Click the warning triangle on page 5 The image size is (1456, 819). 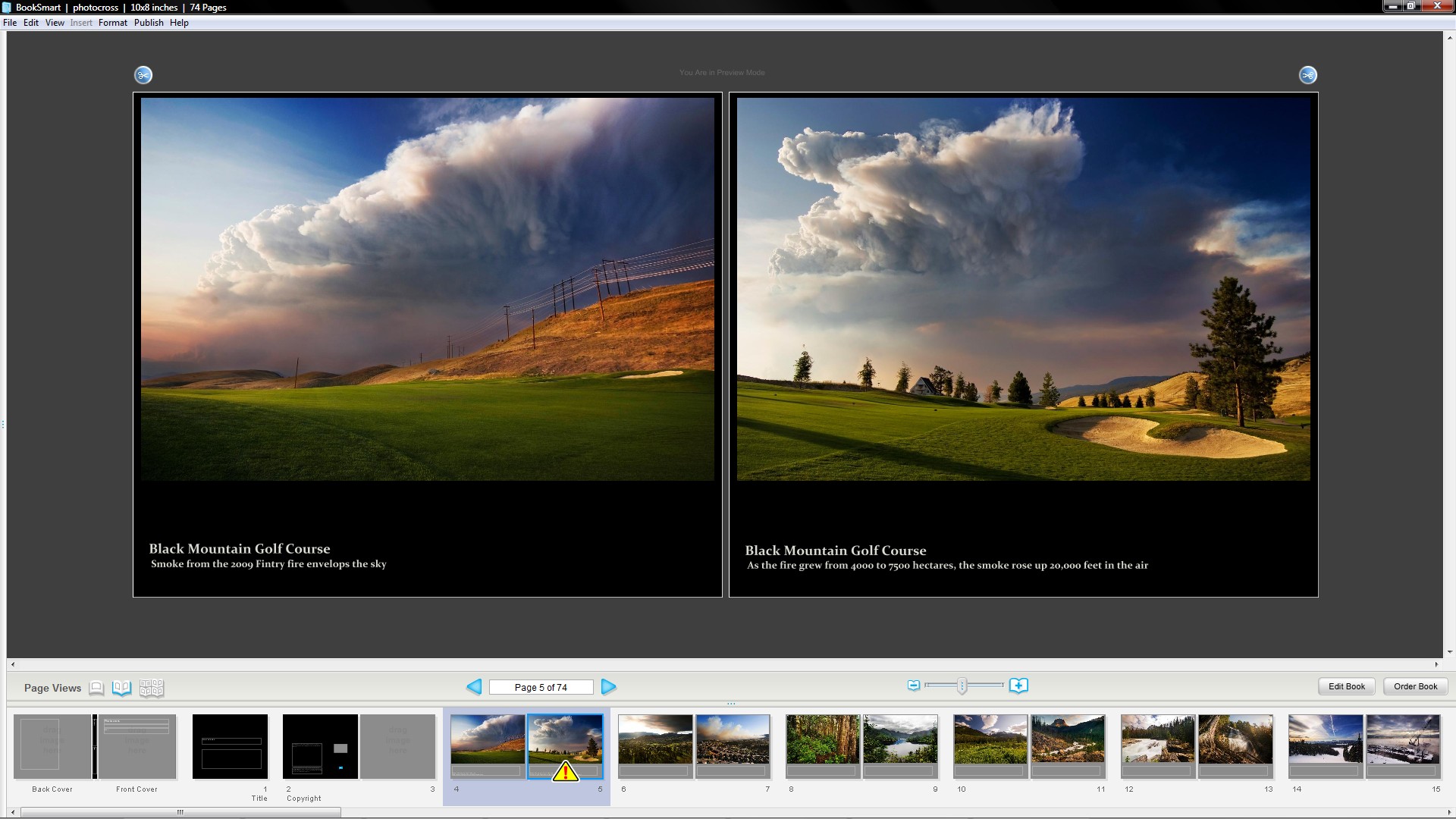coord(565,772)
